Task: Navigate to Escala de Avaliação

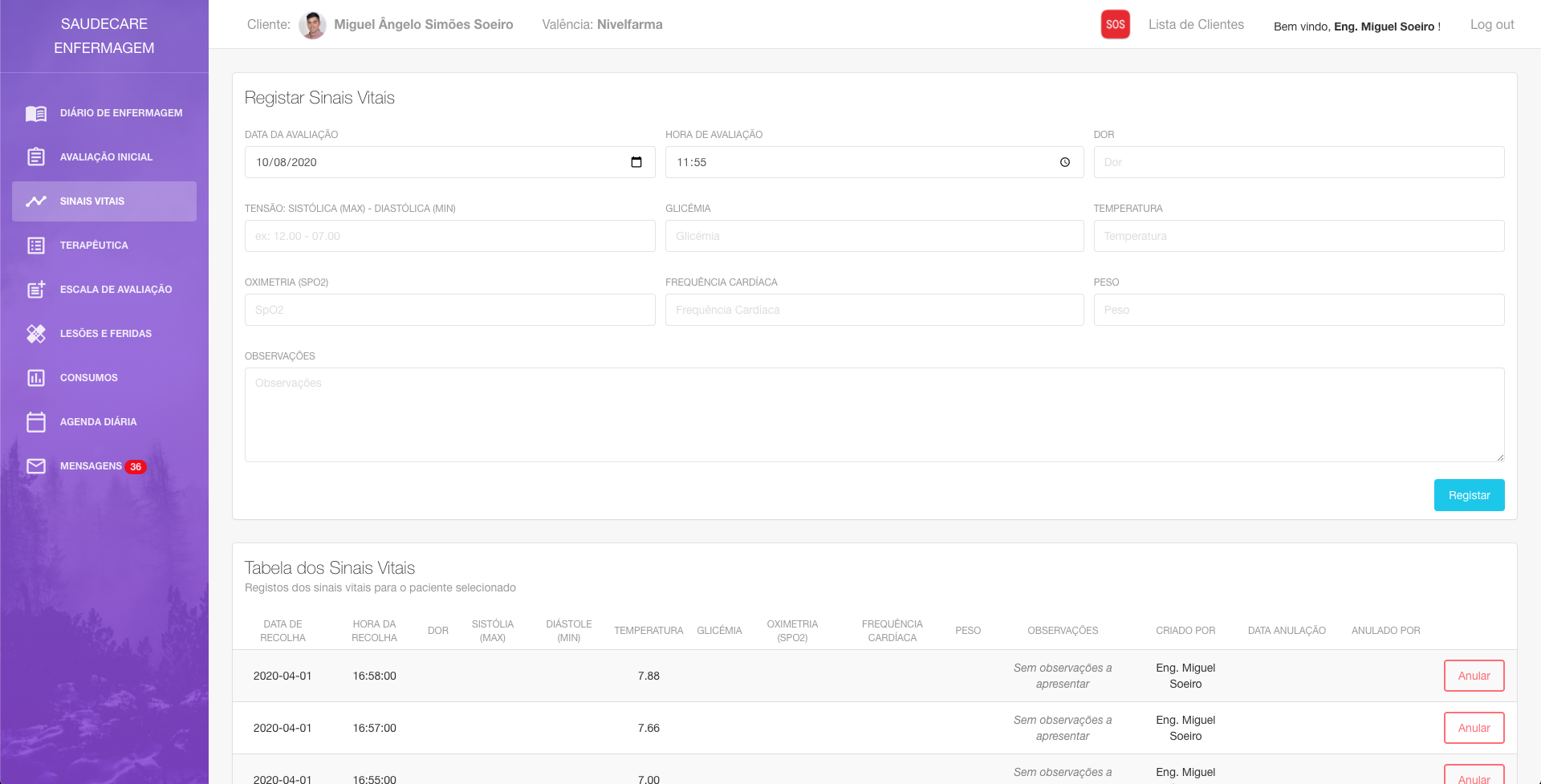Action: click(104, 290)
